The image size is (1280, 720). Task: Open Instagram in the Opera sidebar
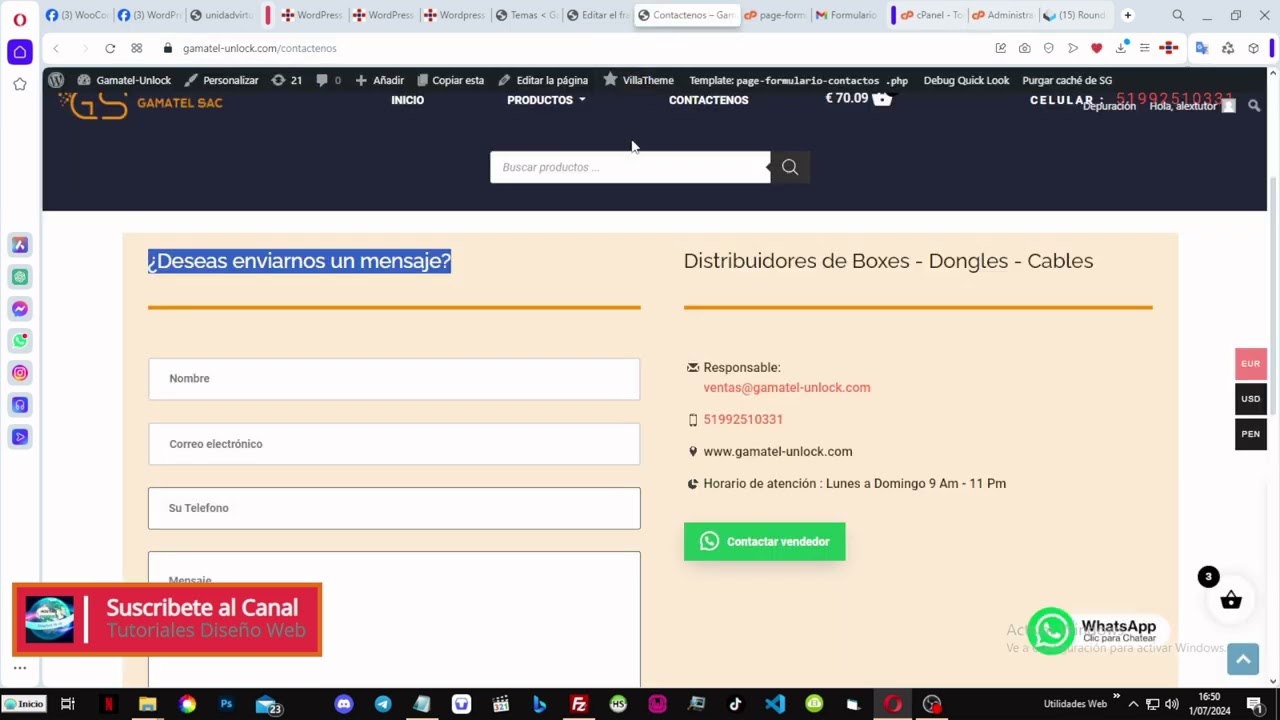(x=20, y=373)
